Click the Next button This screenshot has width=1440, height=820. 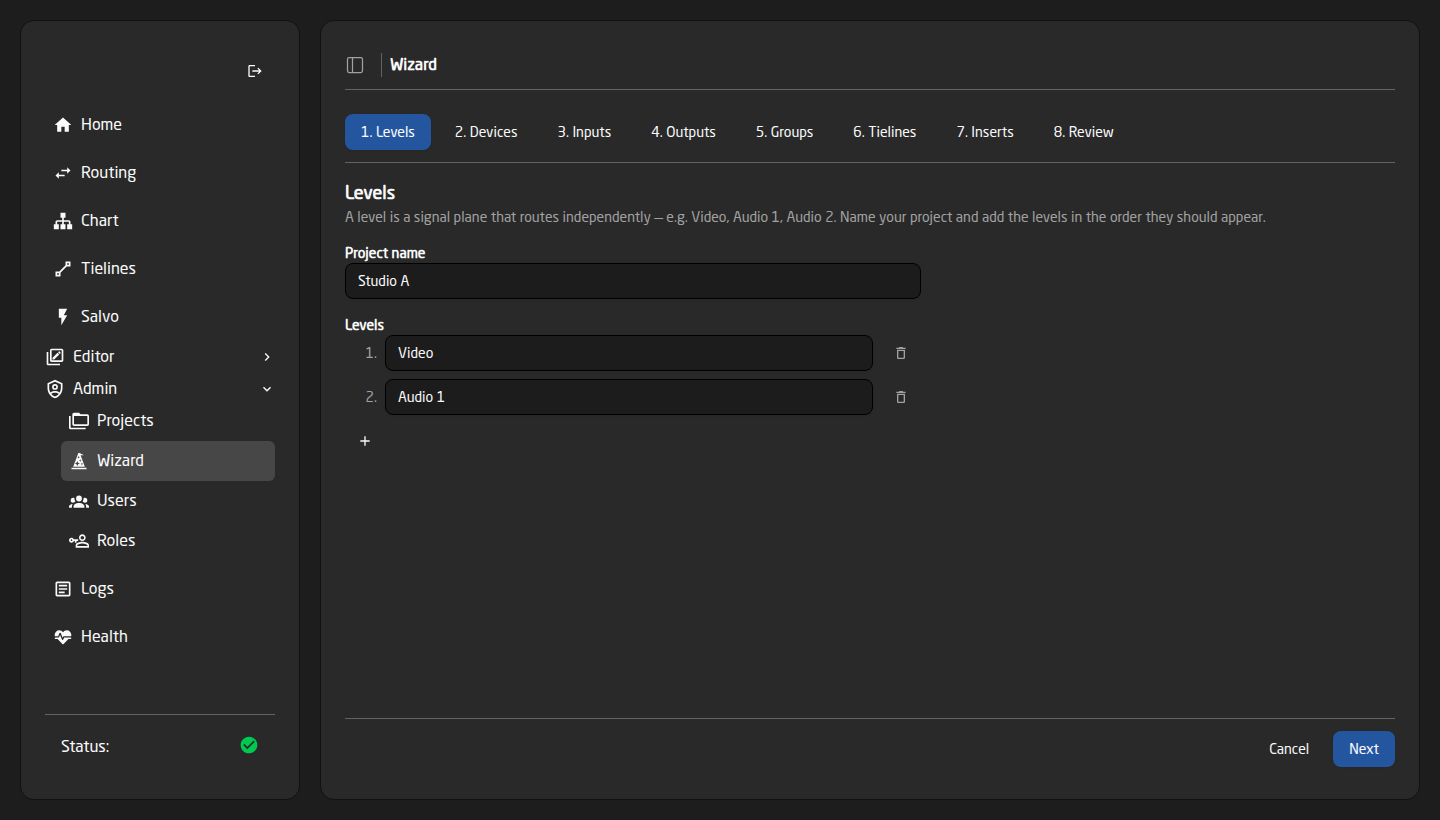click(1363, 749)
